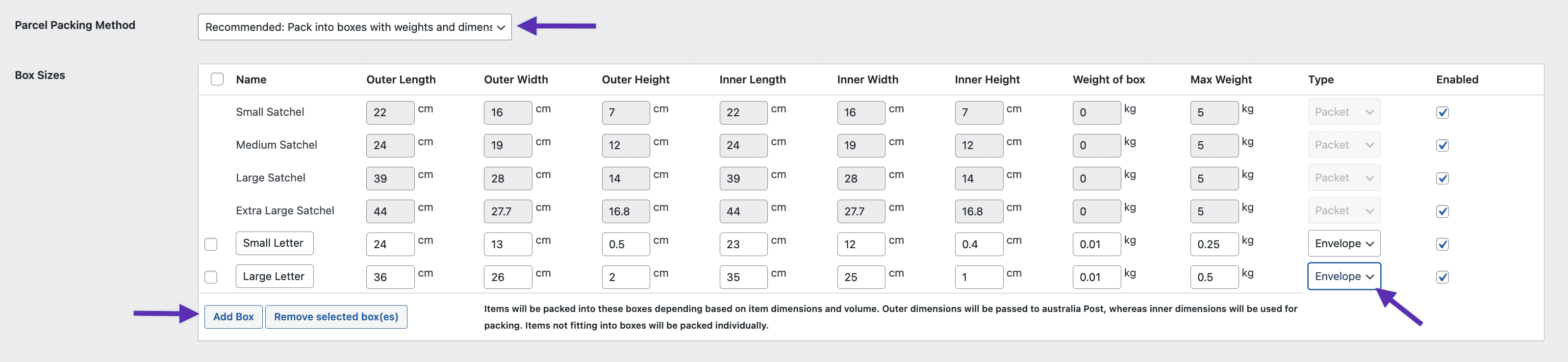
Task: Select the Large Letter row checkbox
Action: tap(212, 277)
